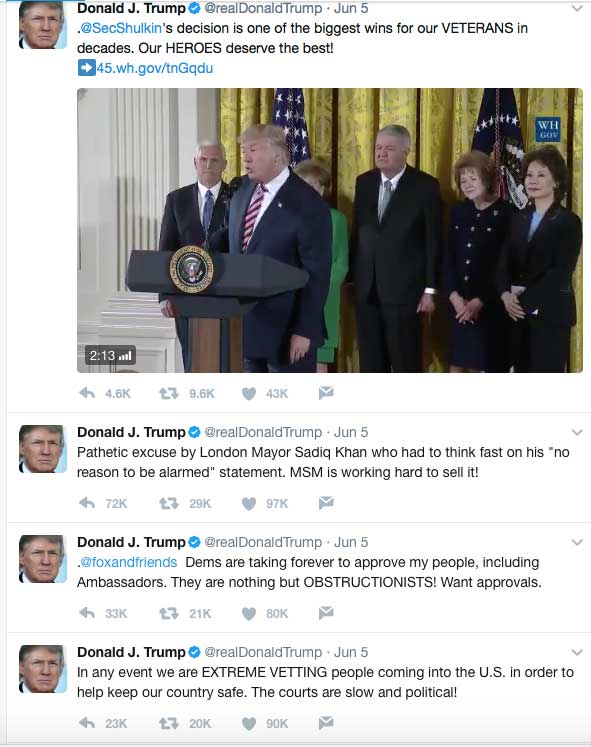This screenshot has width=591, height=747.
Task: Open the @SecShulkin mention link
Action: pyautogui.click(x=121, y=28)
